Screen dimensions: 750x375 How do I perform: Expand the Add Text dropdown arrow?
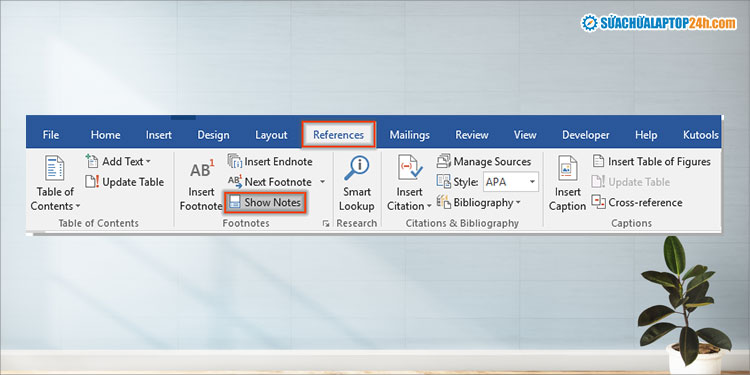(148, 162)
